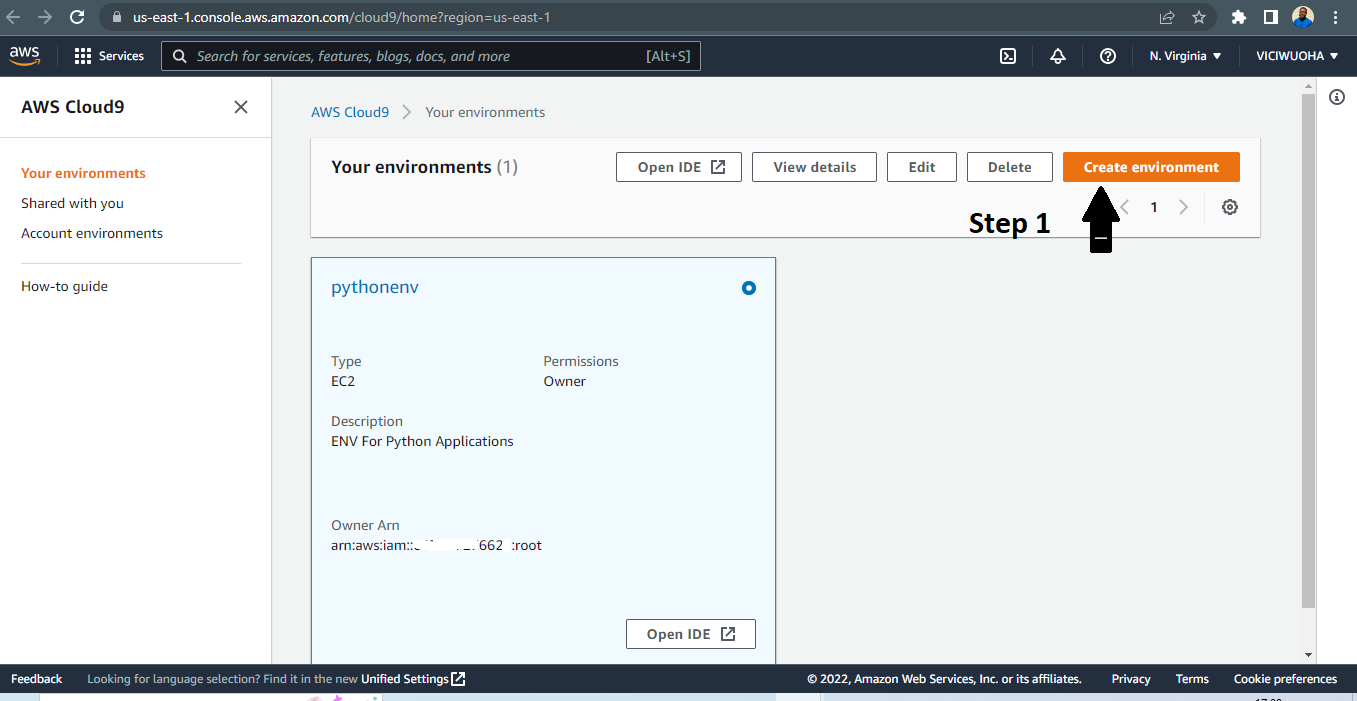Launch the CloudShell terminal icon
The height and width of the screenshot is (701, 1357).
[1008, 56]
